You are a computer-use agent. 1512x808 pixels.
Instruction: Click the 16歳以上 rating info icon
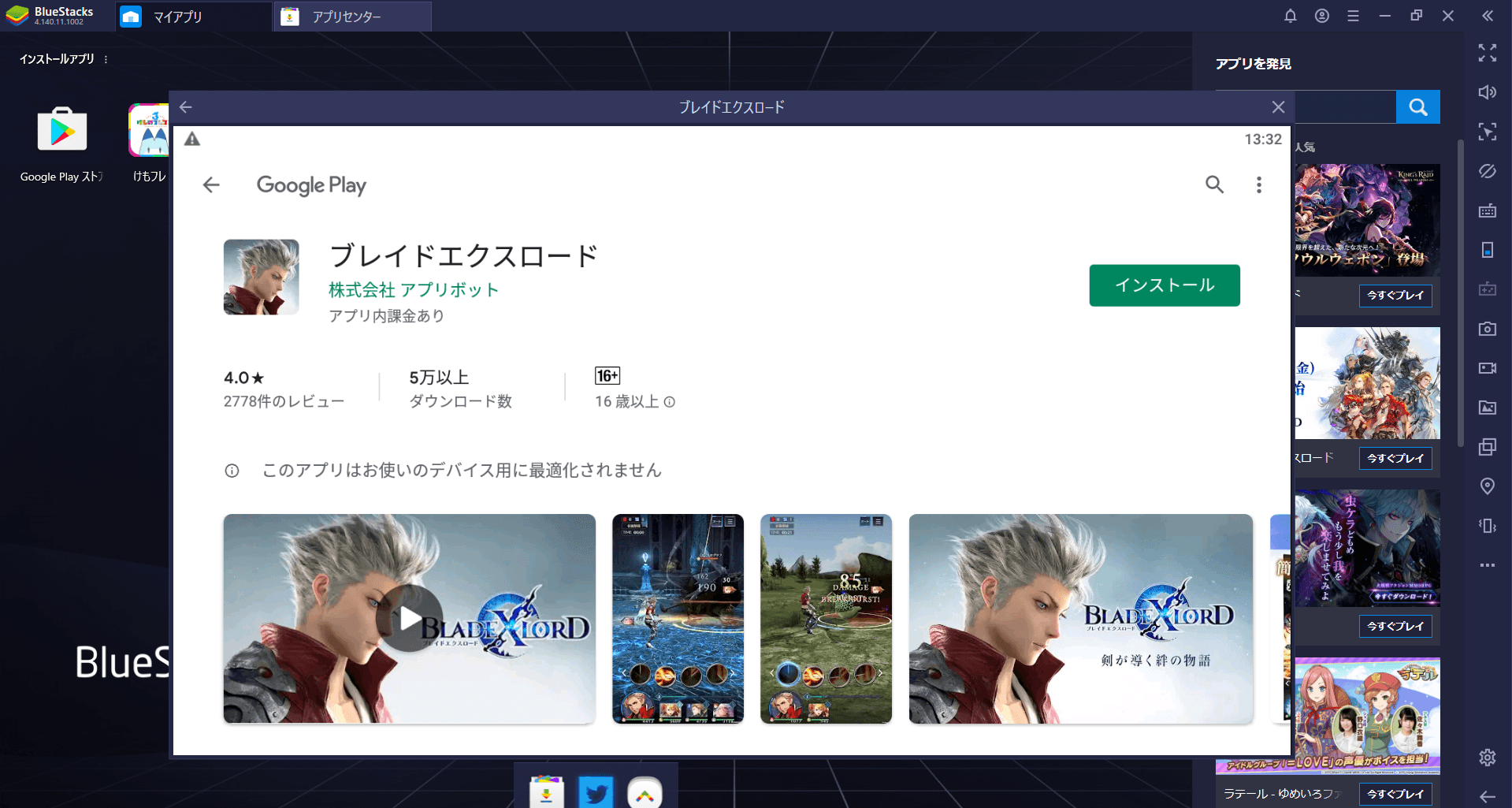tap(670, 402)
